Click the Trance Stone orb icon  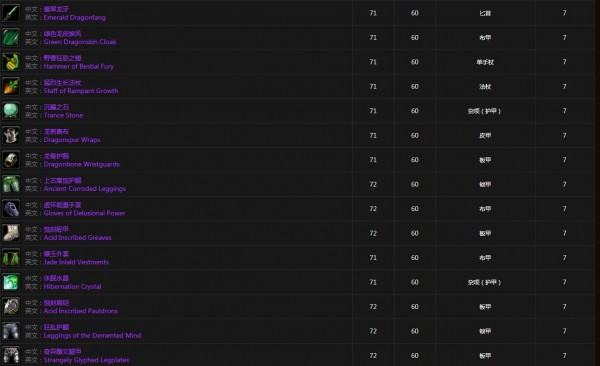coord(11,111)
